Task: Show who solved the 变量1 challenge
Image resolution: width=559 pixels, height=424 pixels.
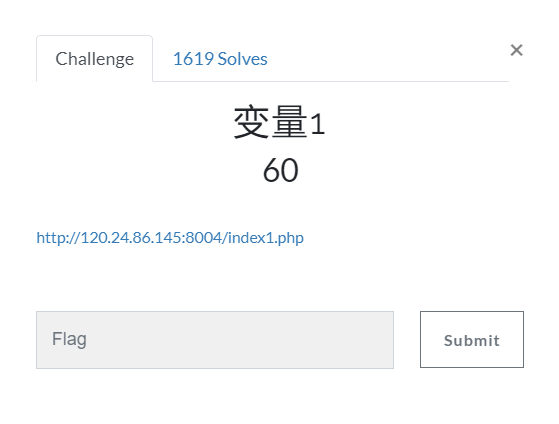Action: [220, 59]
